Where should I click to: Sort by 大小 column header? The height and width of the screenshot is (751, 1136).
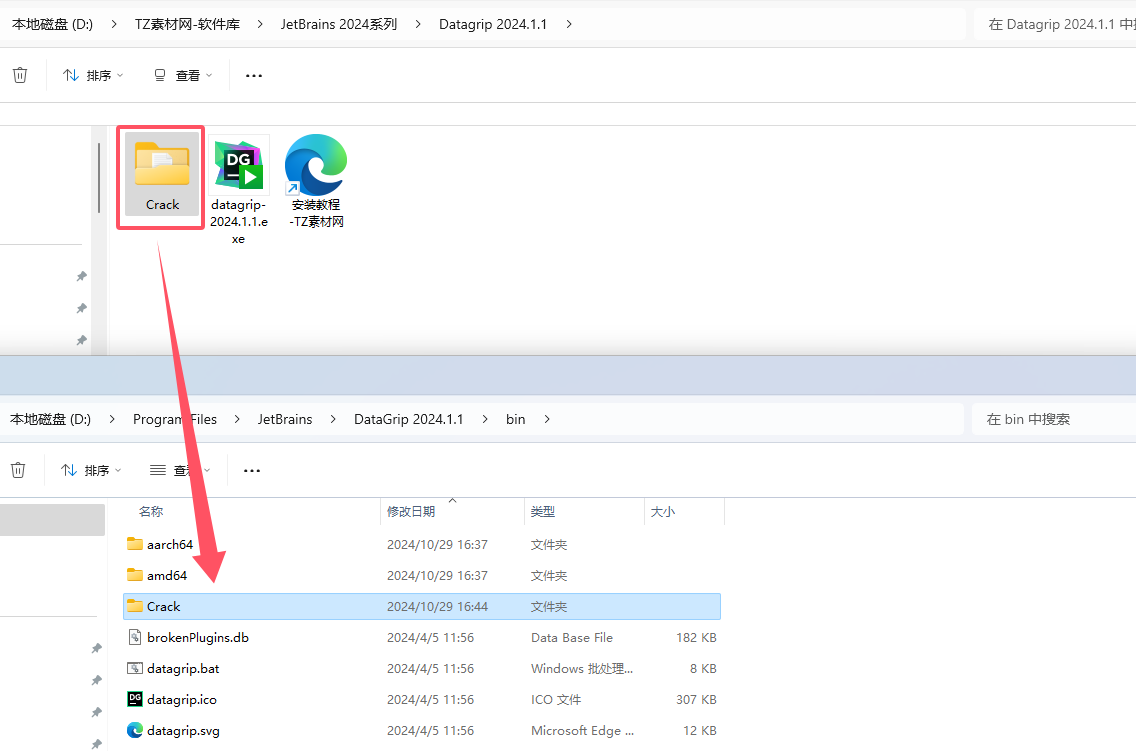pos(663,511)
